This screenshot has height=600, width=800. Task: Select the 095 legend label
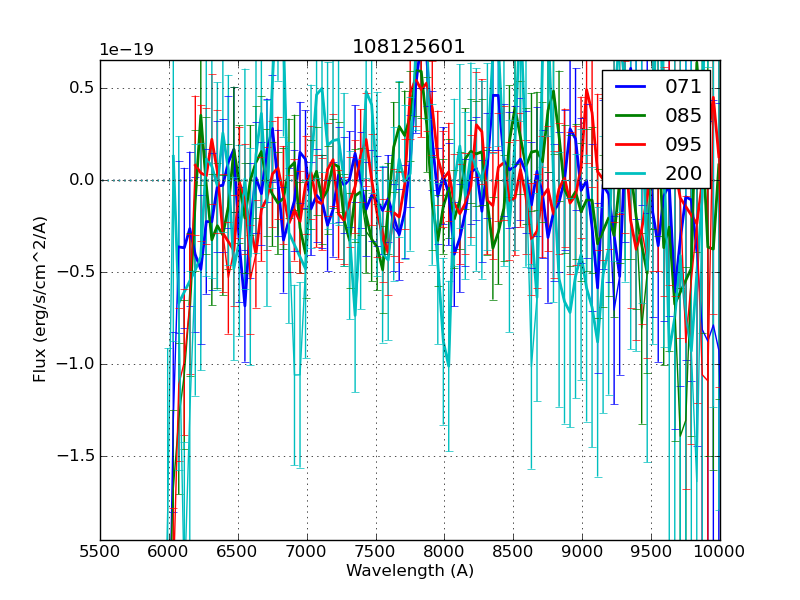tap(683, 144)
